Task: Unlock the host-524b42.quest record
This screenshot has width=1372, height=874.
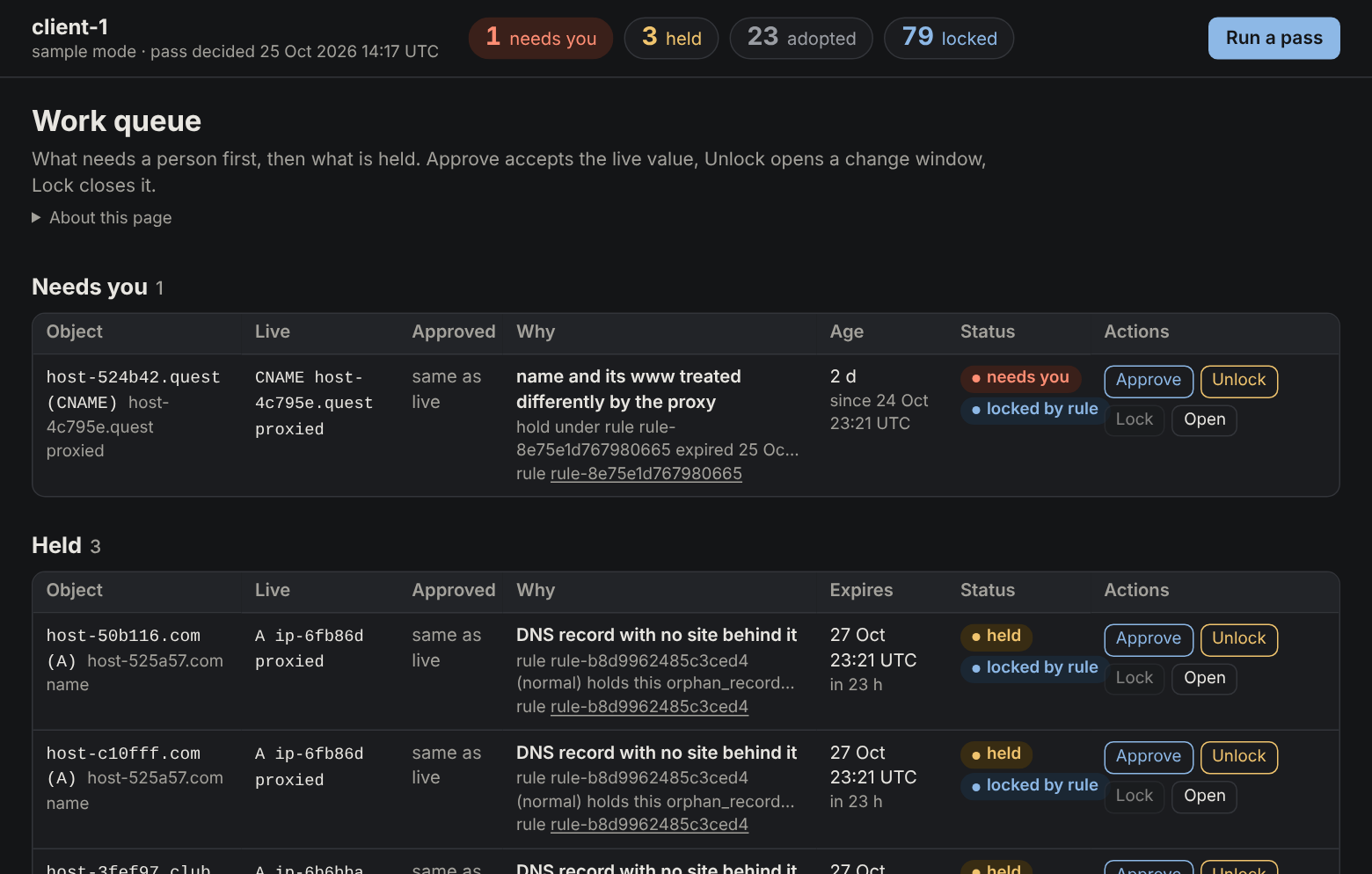Action: [1238, 381]
